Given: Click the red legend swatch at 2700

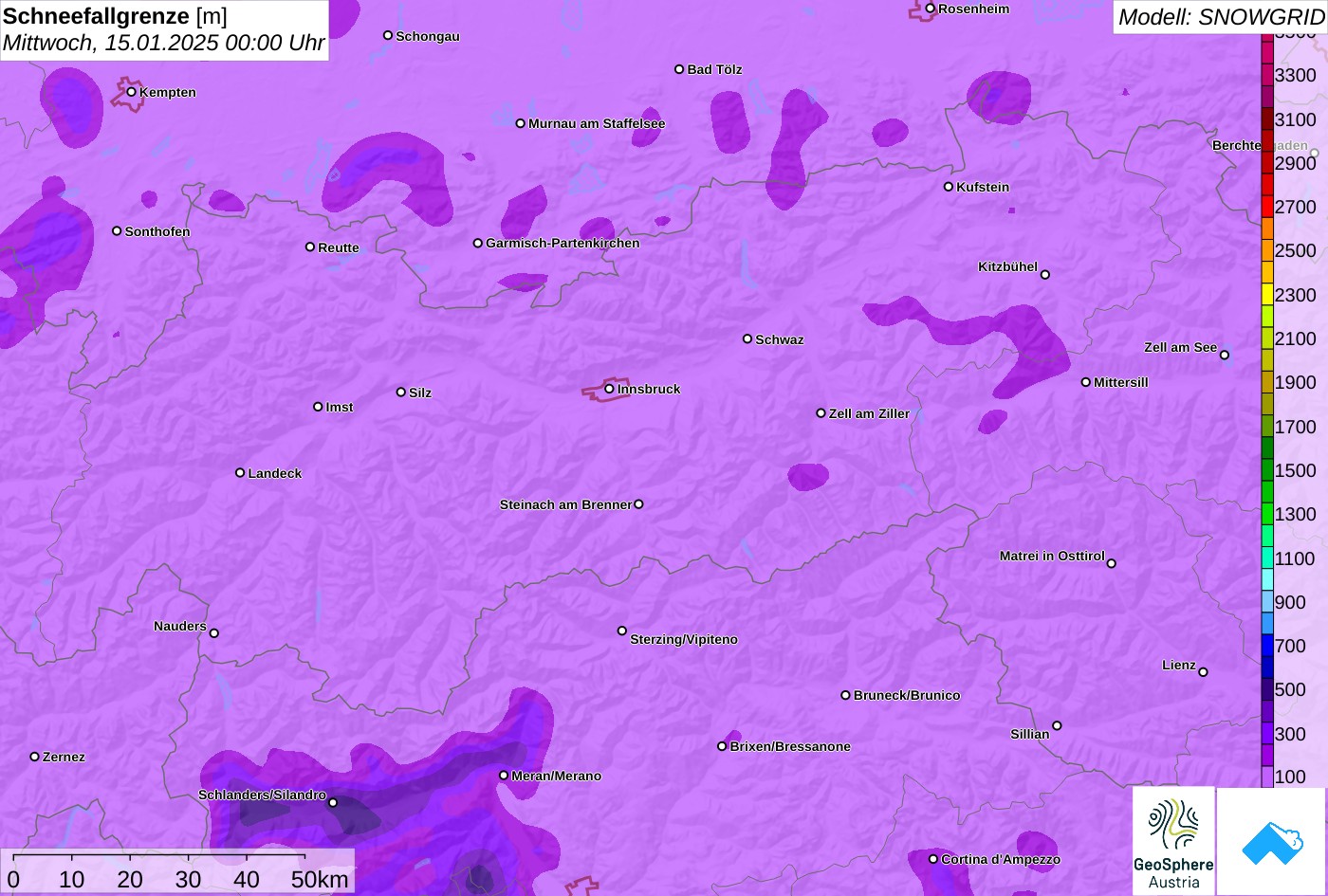Looking at the screenshot, I should point(1267,207).
